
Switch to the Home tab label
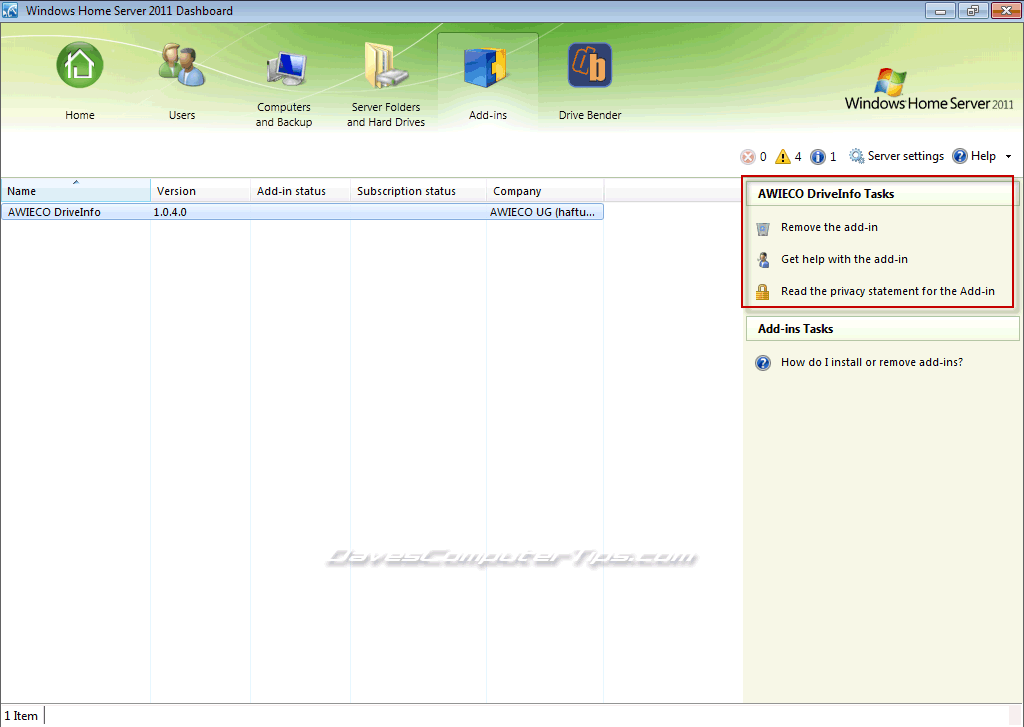[x=80, y=115]
